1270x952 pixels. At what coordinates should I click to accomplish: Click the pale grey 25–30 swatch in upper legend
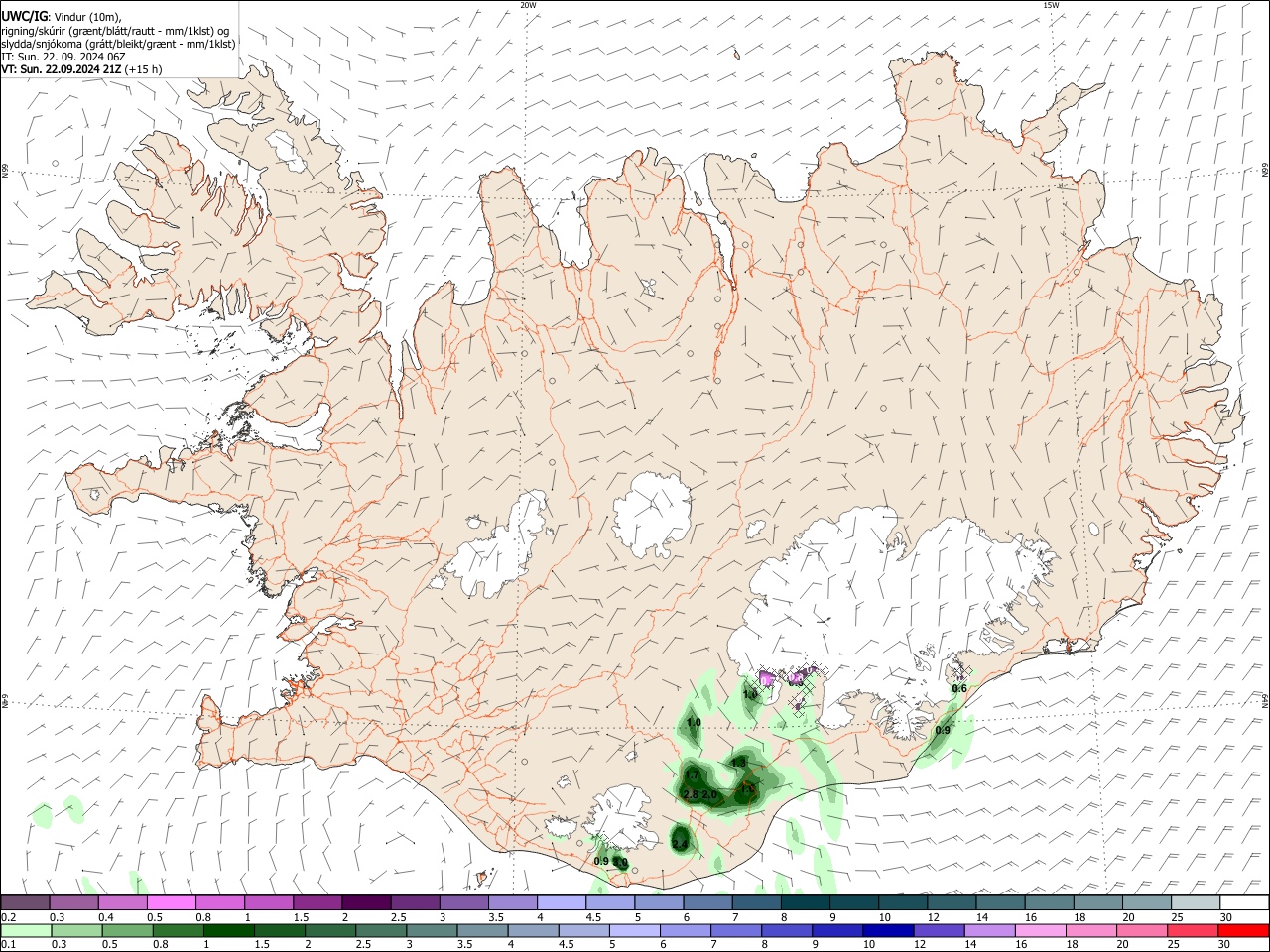point(1197,902)
